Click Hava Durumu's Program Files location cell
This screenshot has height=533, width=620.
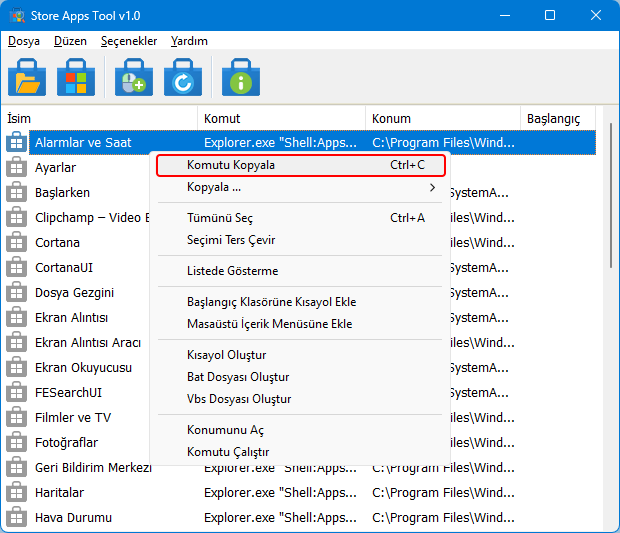(443, 517)
